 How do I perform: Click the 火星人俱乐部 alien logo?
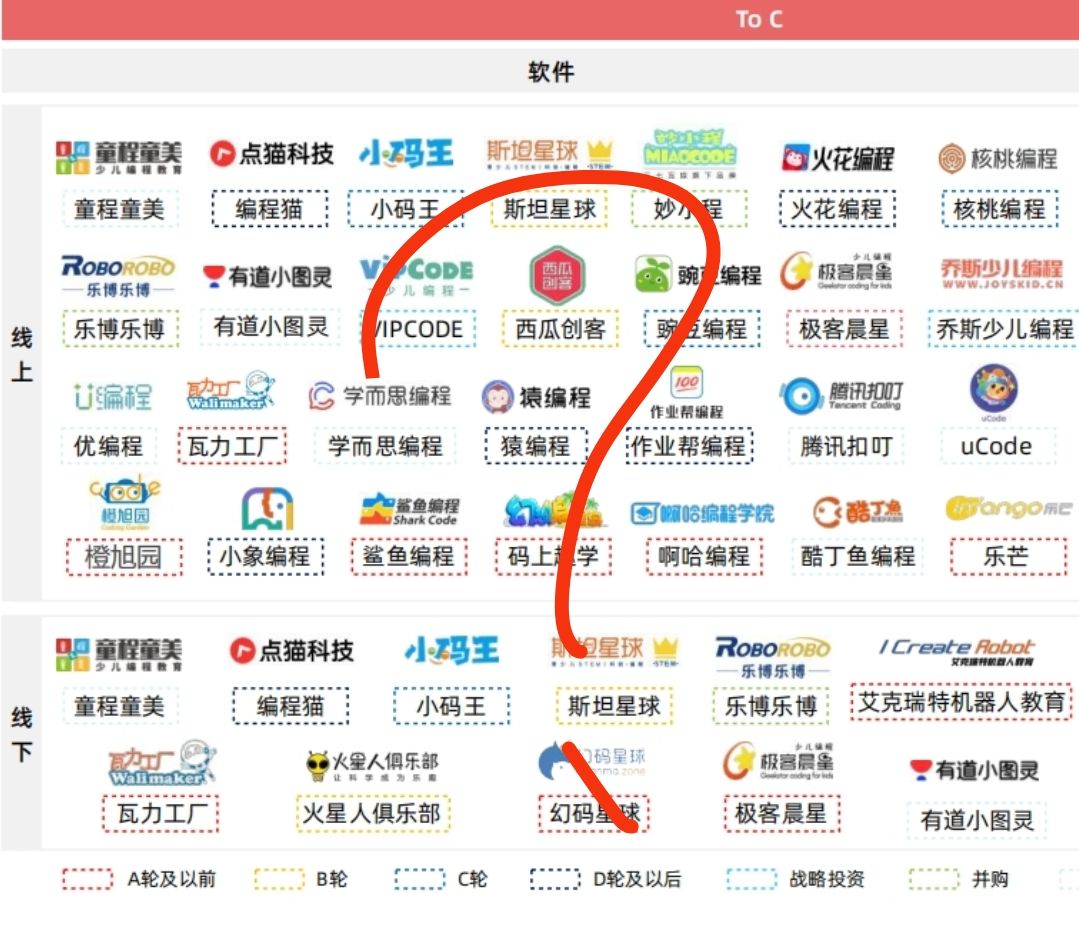coord(372,764)
